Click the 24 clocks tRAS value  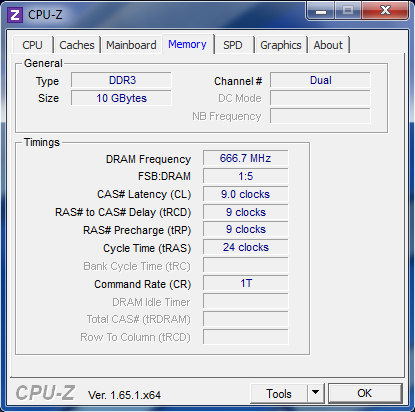pos(246,248)
